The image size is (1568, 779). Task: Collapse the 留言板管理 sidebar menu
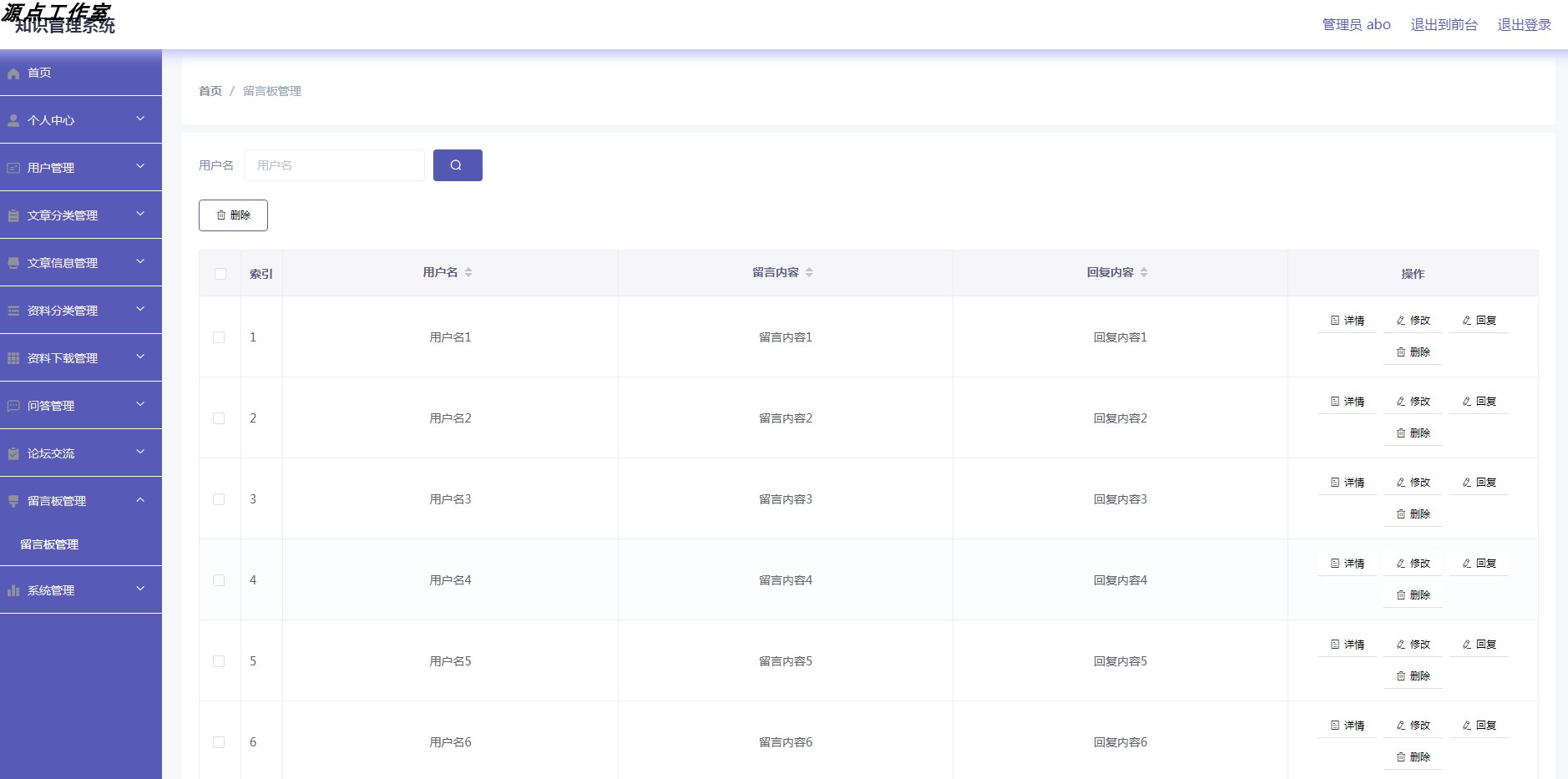point(80,501)
